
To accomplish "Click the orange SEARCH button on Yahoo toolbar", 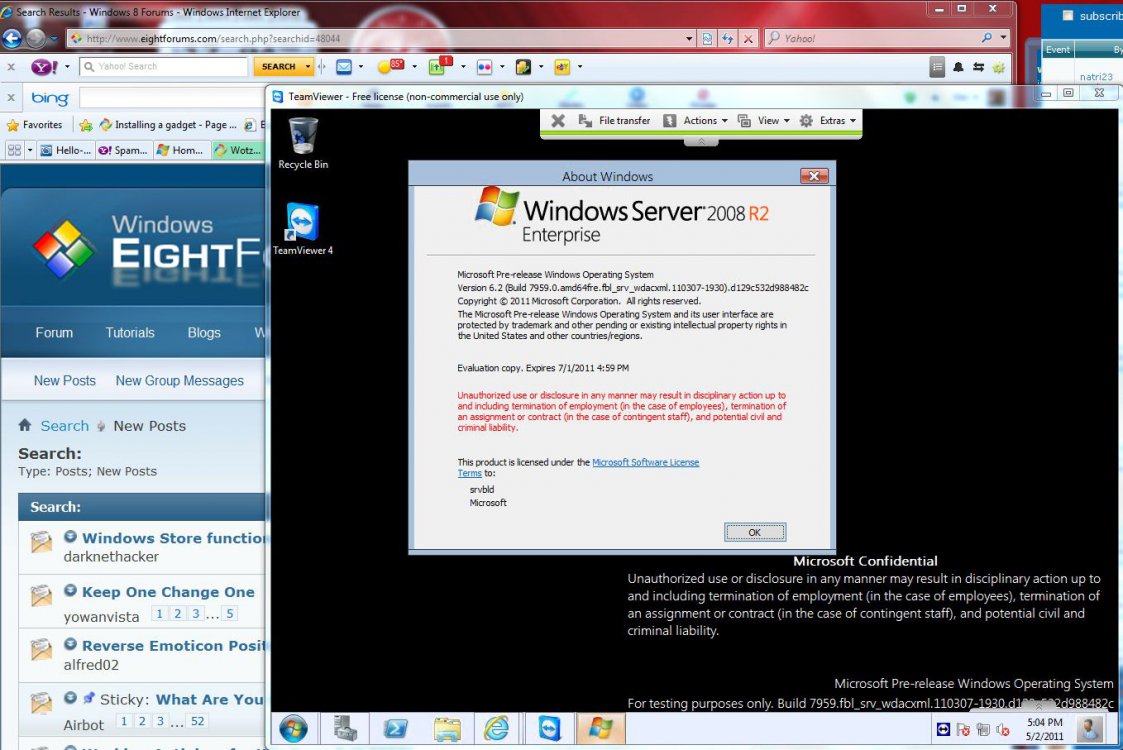I will pos(279,67).
